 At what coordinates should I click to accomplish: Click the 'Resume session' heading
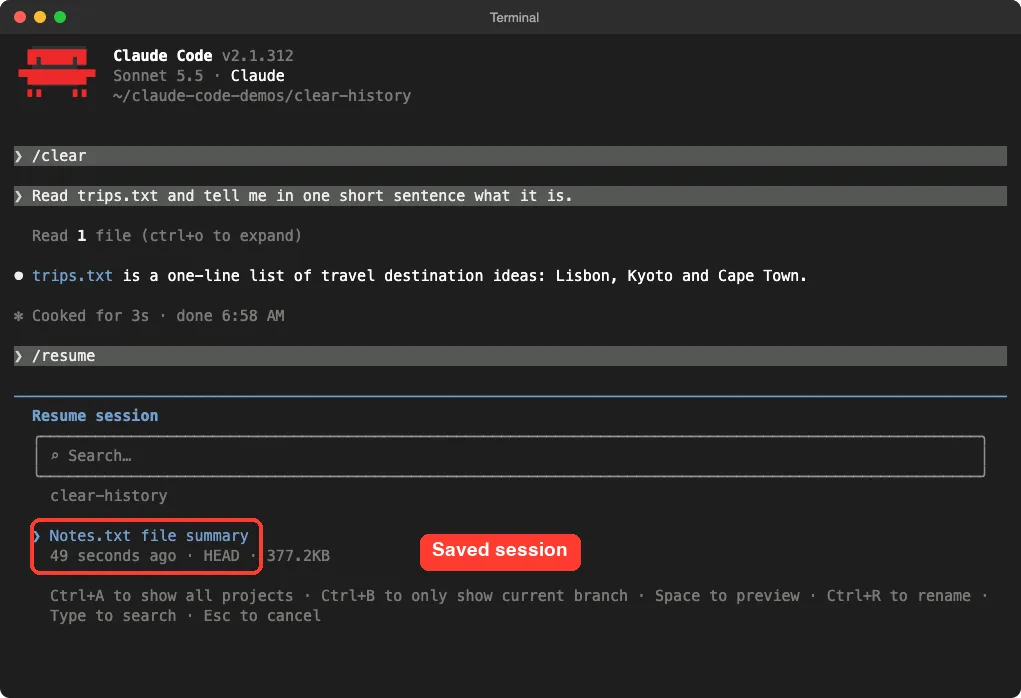(x=95, y=415)
